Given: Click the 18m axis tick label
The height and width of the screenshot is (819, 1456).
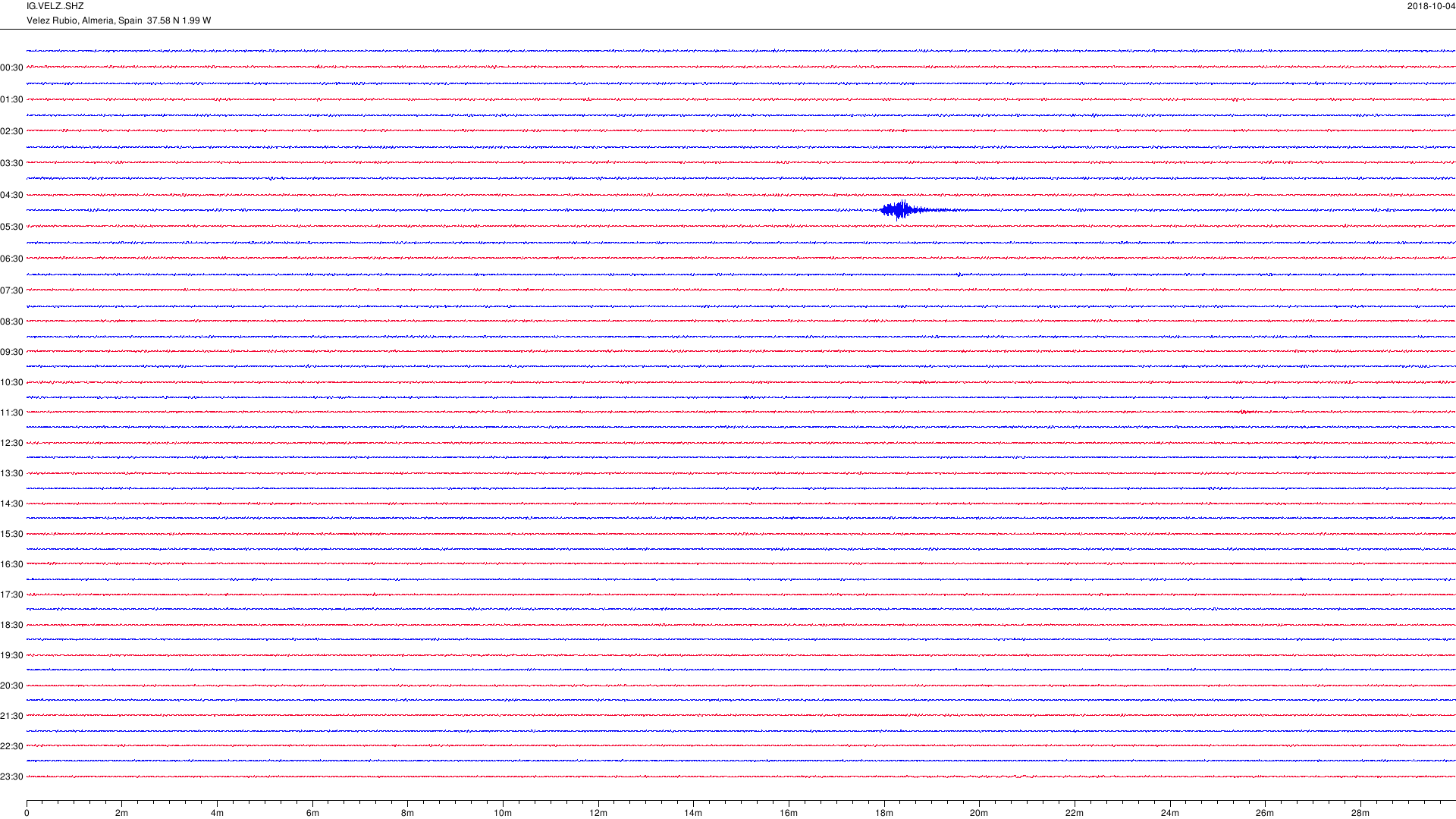Looking at the screenshot, I should coord(884,814).
